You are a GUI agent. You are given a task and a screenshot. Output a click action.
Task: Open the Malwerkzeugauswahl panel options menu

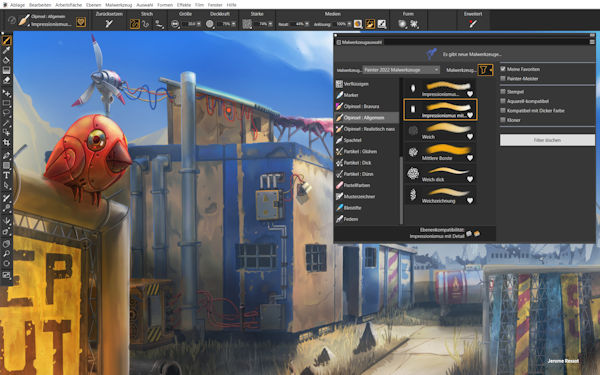592,42
